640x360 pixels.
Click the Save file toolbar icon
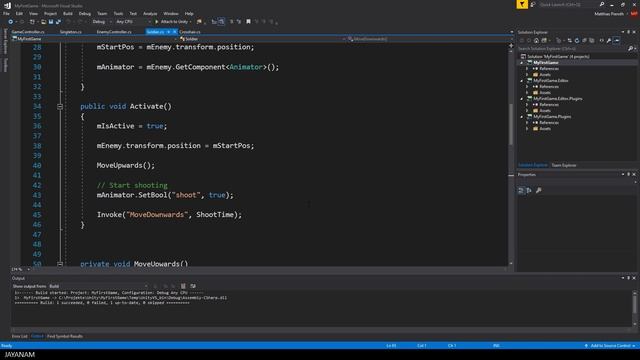coord(51,22)
